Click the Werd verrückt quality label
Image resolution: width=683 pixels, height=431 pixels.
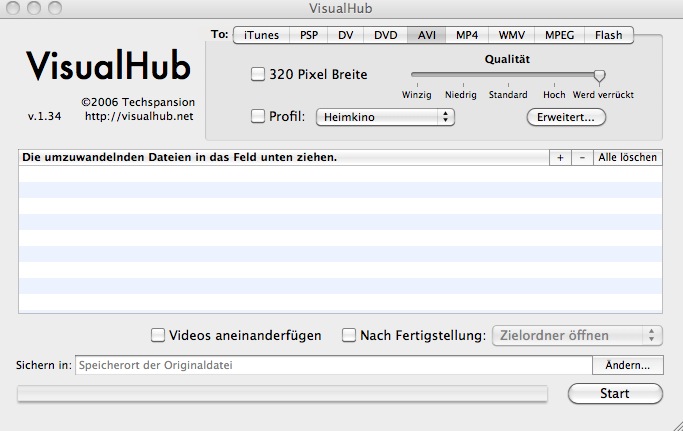click(x=603, y=95)
